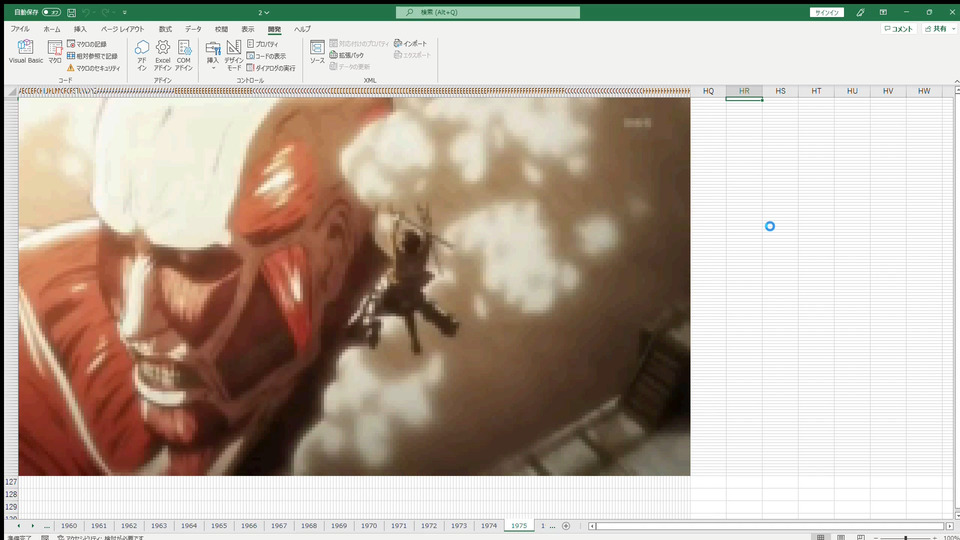
Task: Select column header HS
Action: pyautogui.click(x=780, y=91)
